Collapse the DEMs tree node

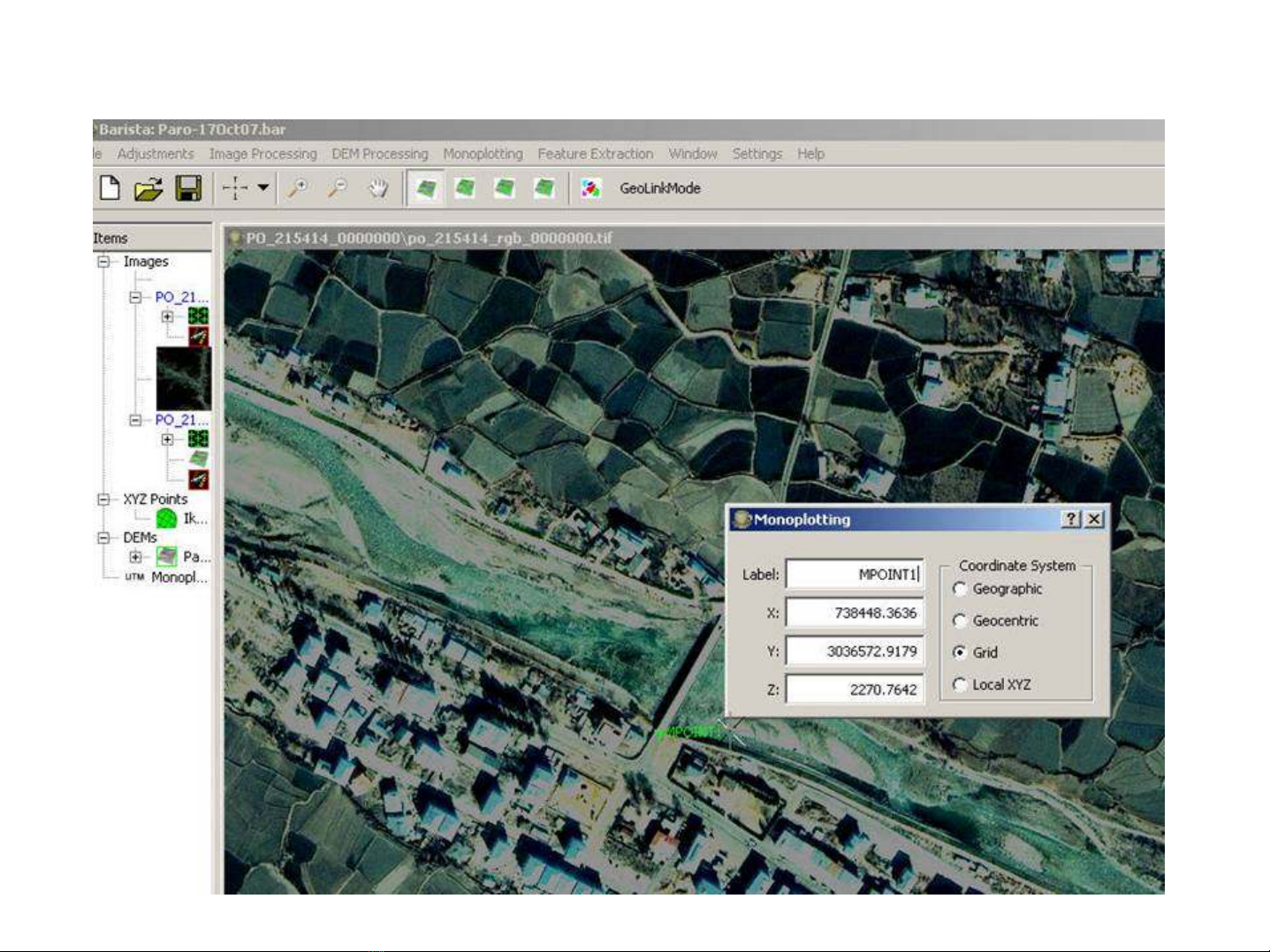click(104, 537)
